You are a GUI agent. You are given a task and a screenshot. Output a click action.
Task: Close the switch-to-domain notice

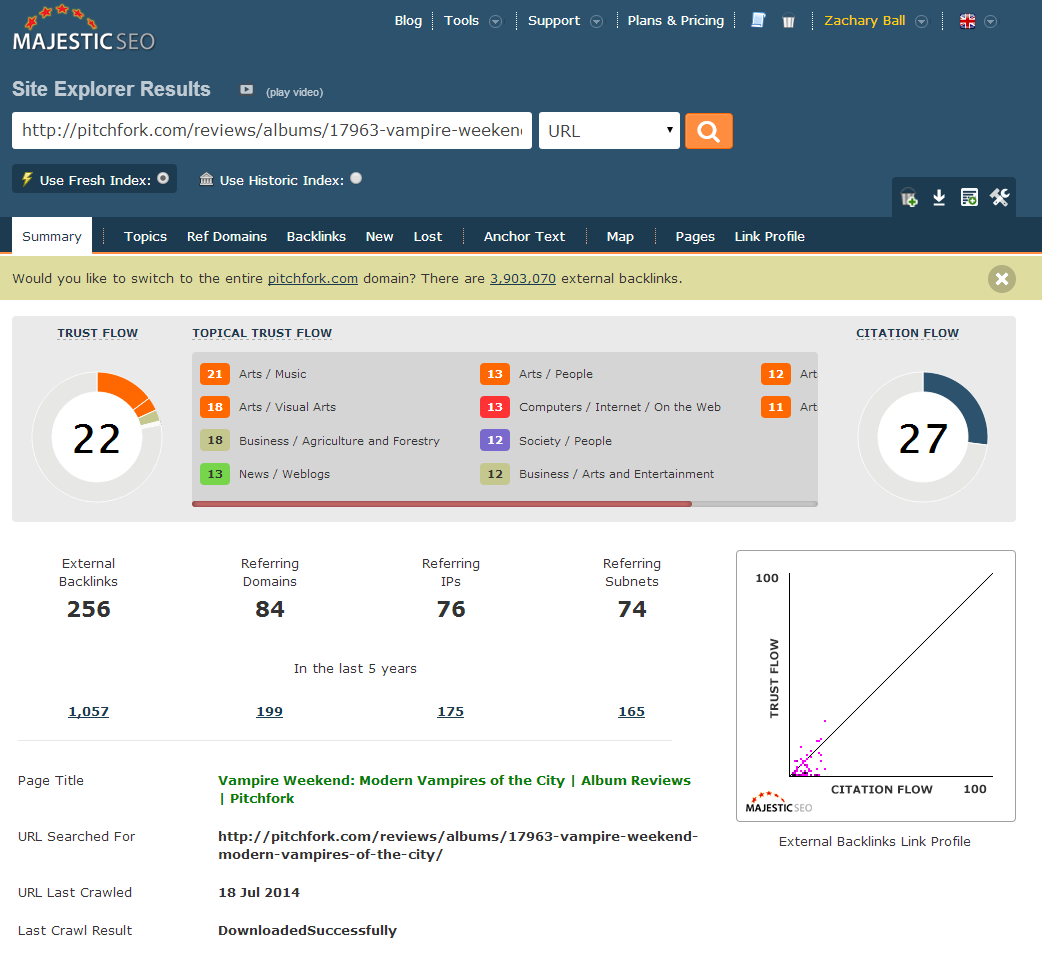click(1001, 278)
